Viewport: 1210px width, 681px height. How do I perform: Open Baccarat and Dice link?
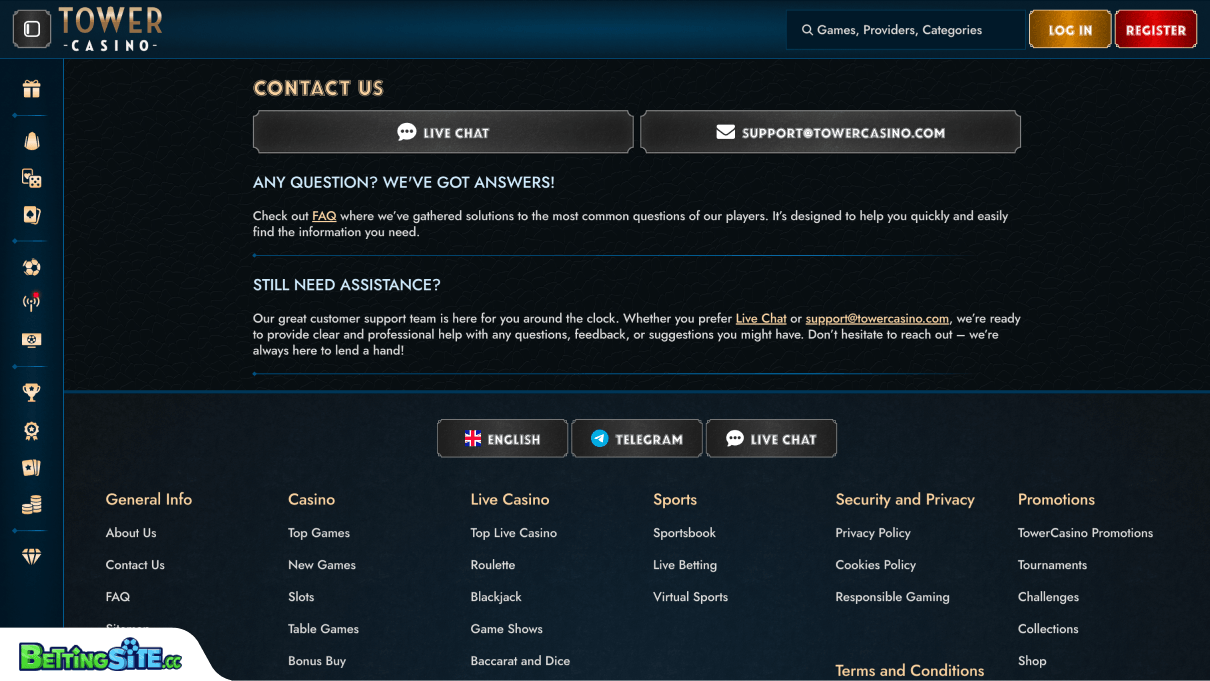[x=520, y=661]
